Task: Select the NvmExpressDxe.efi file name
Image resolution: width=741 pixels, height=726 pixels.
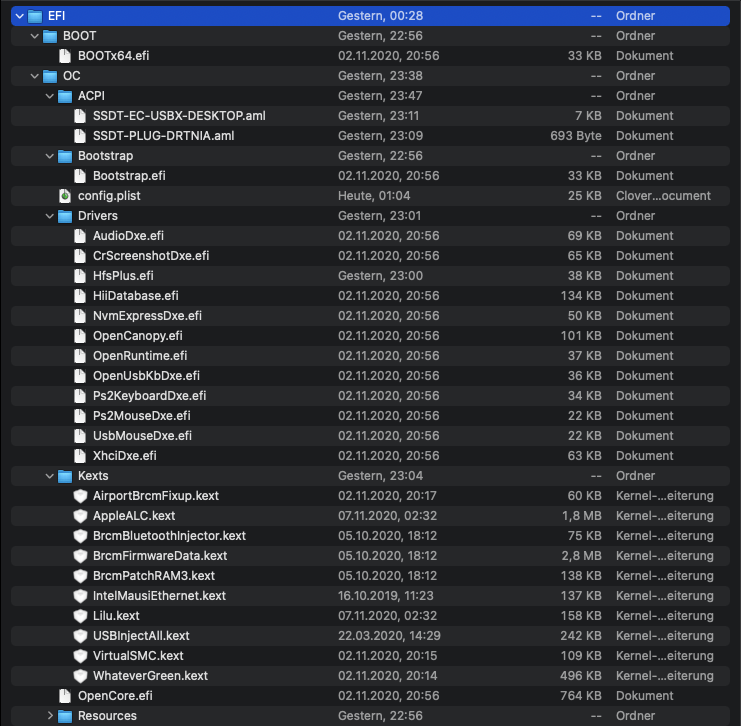Action: 147,316
